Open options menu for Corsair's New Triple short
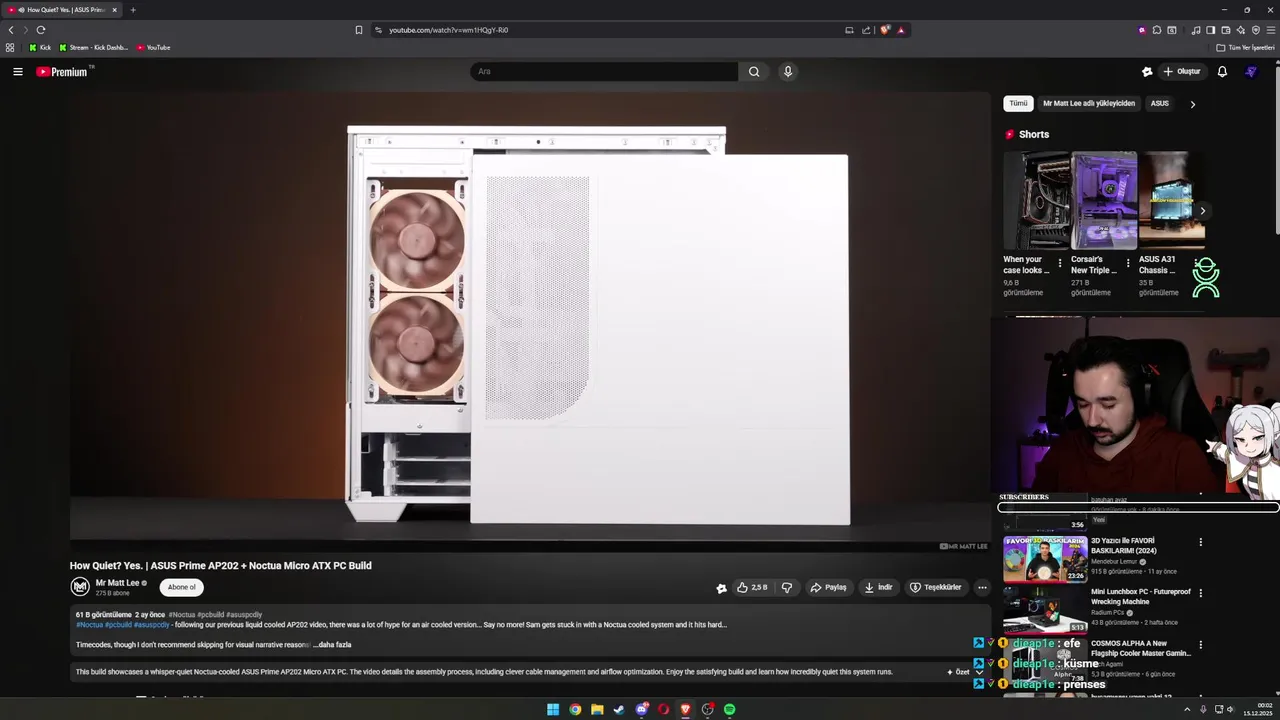1280x720 pixels. 1128,264
